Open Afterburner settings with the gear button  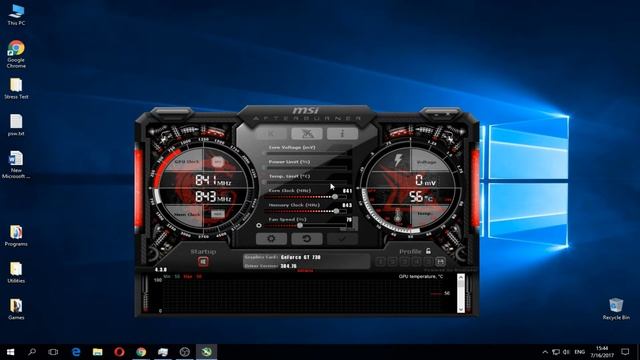tap(271, 239)
